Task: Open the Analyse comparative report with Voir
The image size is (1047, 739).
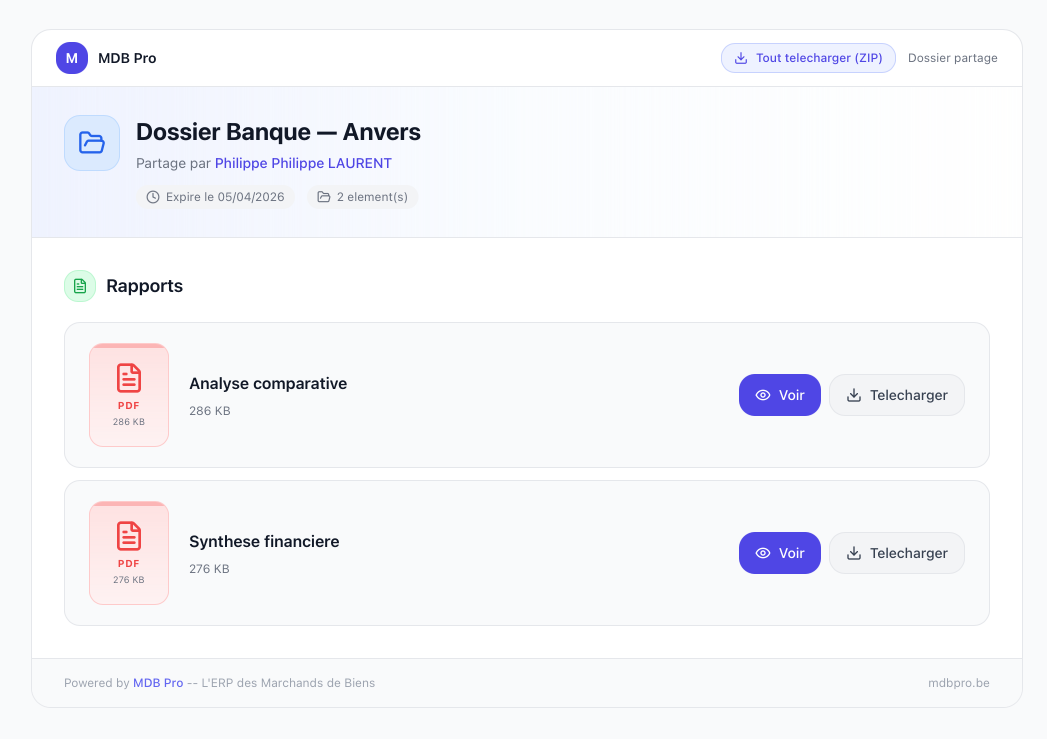Action: tap(780, 394)
